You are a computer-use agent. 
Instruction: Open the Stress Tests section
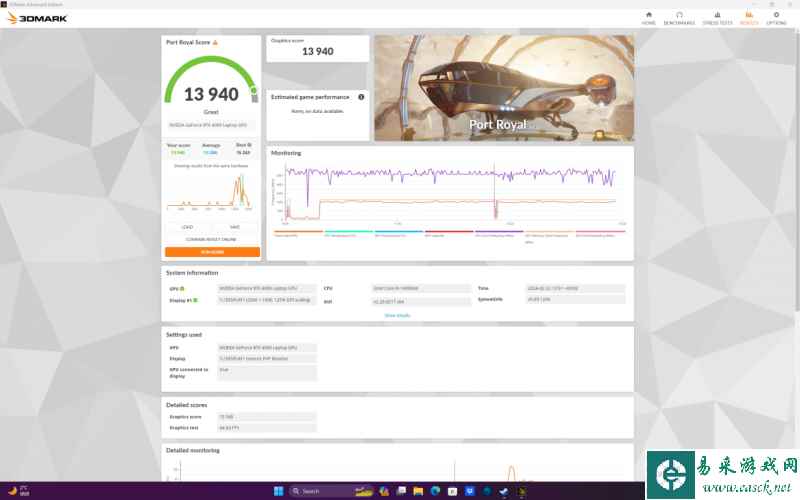pyautogui.click(x=717, y=18)
